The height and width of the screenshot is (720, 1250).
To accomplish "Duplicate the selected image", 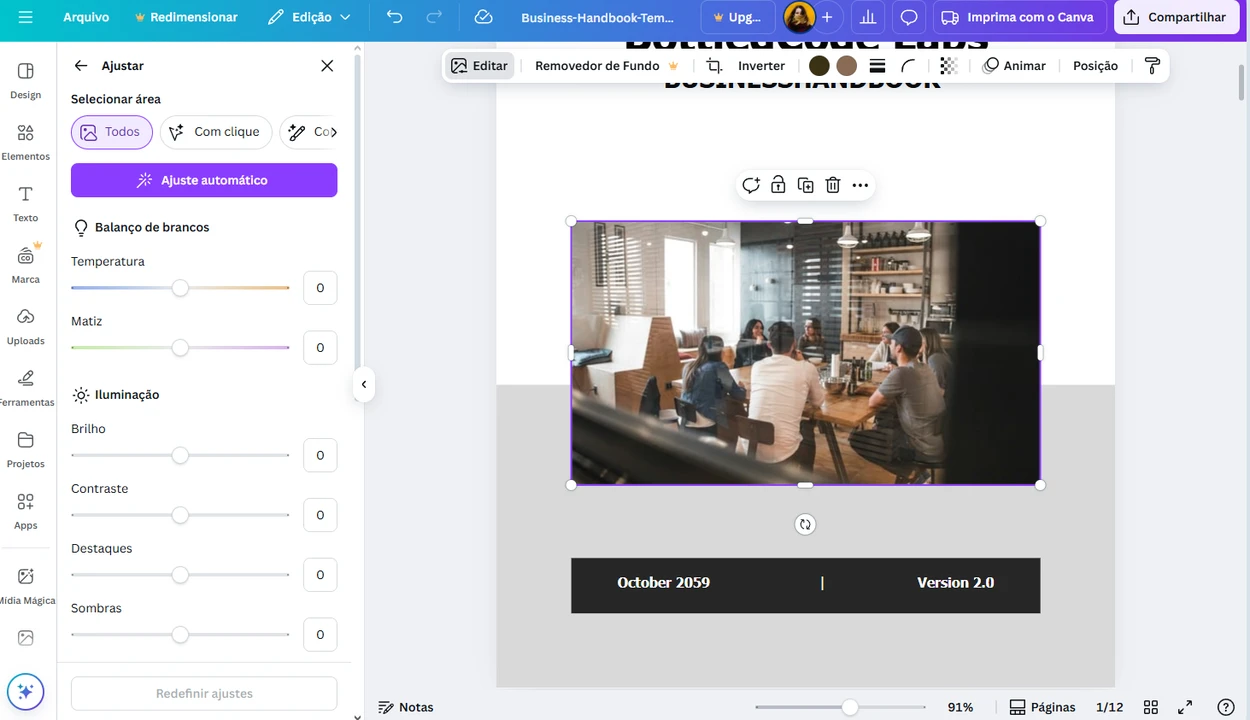I will pyautogui.click(x=805, y=185).
